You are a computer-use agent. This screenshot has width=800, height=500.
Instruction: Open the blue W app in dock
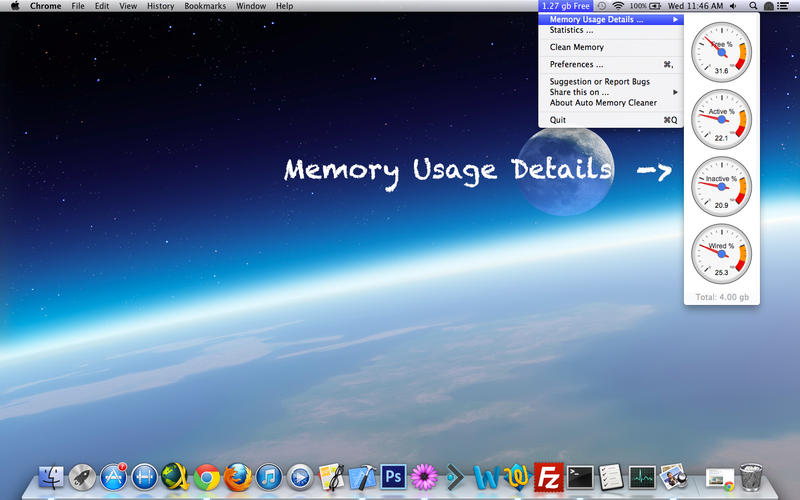[x=486, y=478]
